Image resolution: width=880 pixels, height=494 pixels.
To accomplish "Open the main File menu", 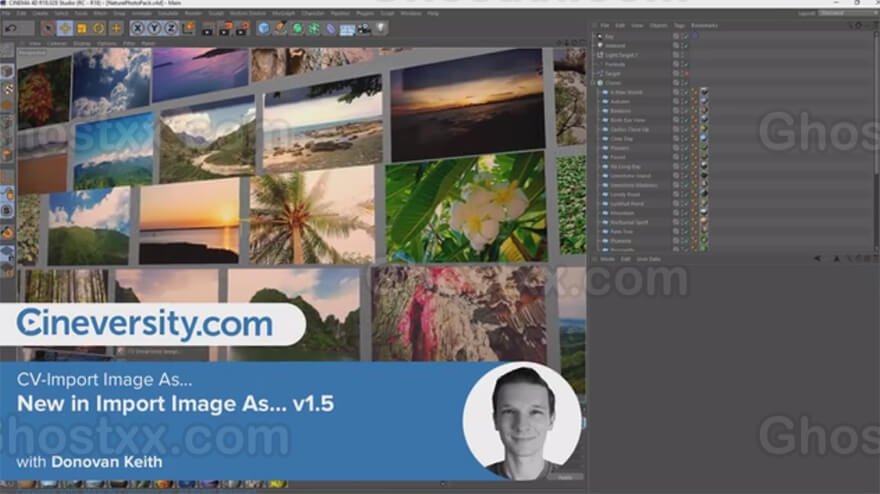I will coord(6,13).
